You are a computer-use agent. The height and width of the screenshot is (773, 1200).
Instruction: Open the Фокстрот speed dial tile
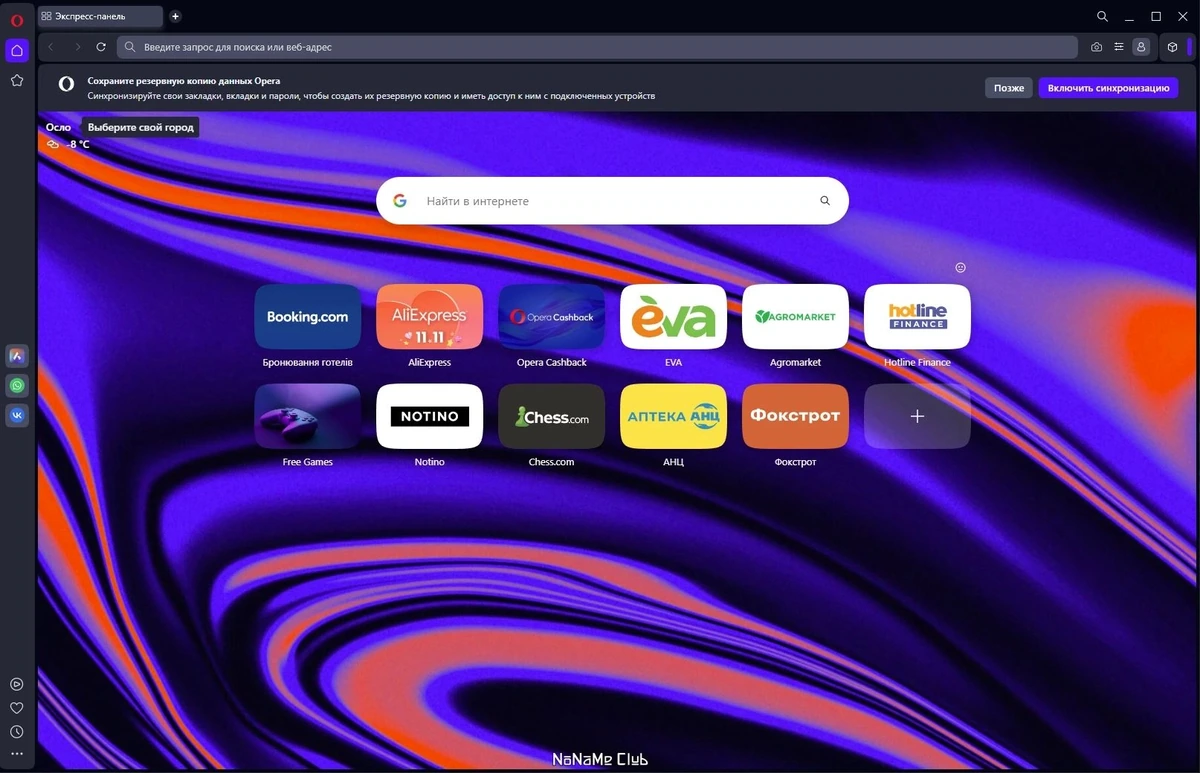(x=796, y=416)
